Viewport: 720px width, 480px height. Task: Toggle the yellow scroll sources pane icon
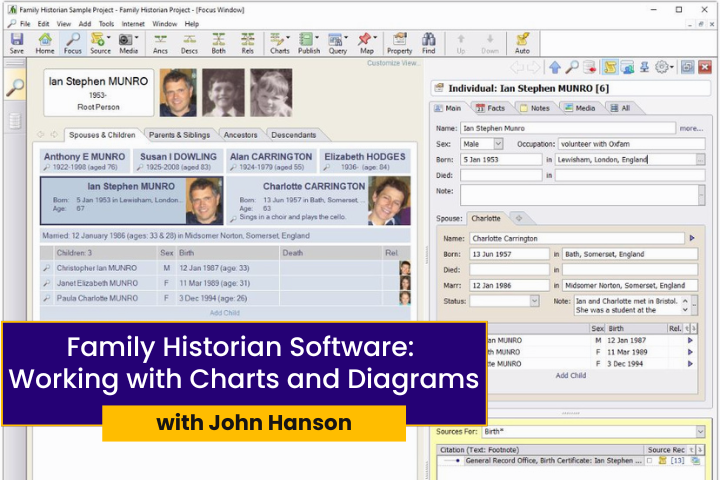tap(610, 68)
